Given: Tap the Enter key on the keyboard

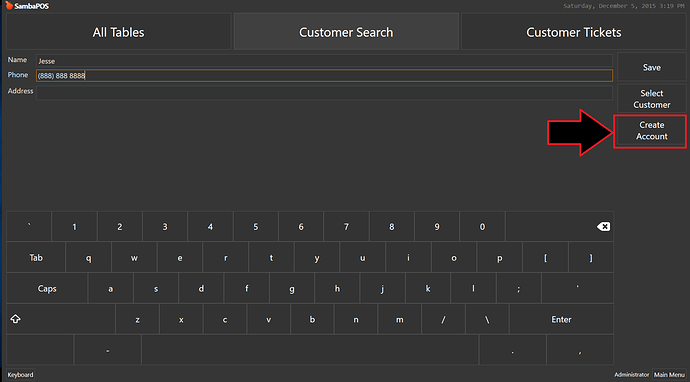Looking at the screenshot, I should (x=561, y=319).
